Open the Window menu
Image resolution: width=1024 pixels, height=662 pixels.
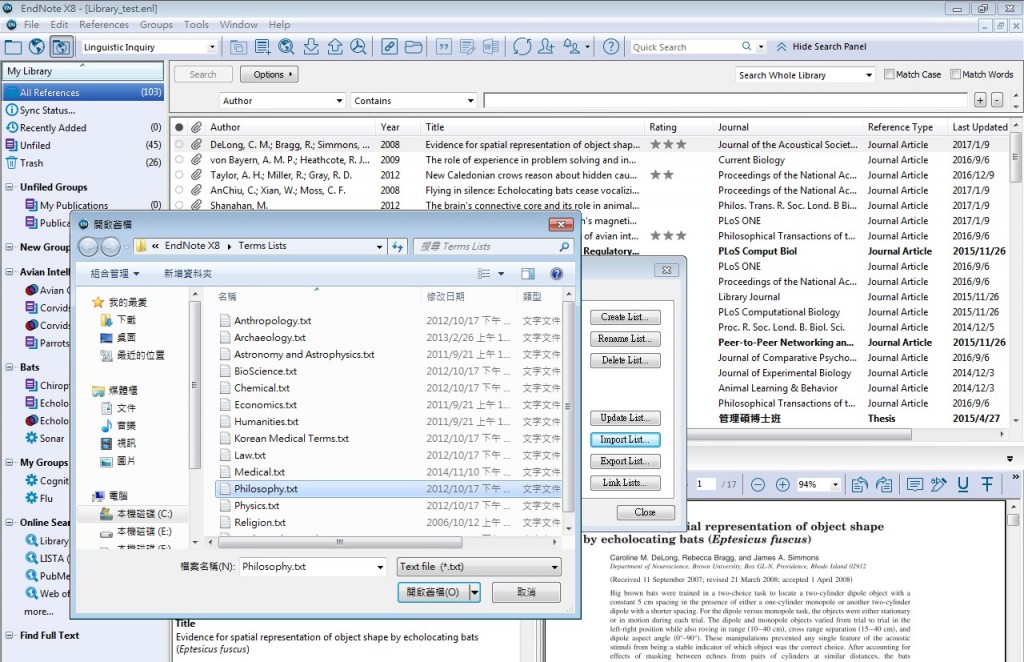[238, 25]
